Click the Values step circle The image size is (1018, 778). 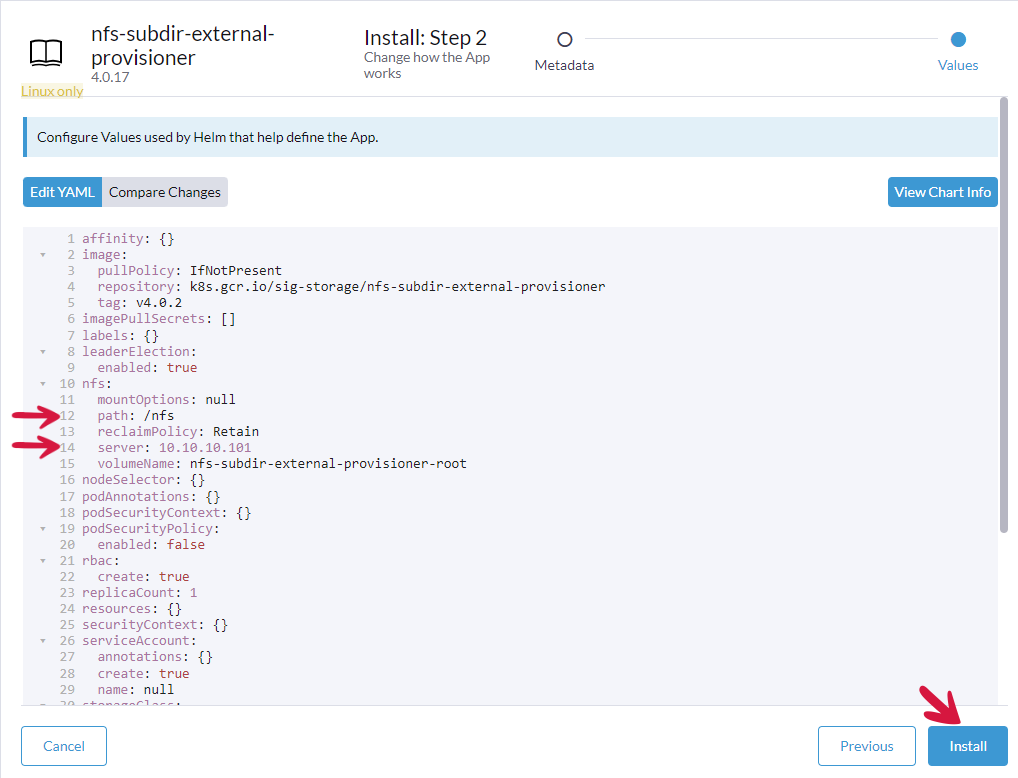(x=958, y=40)
